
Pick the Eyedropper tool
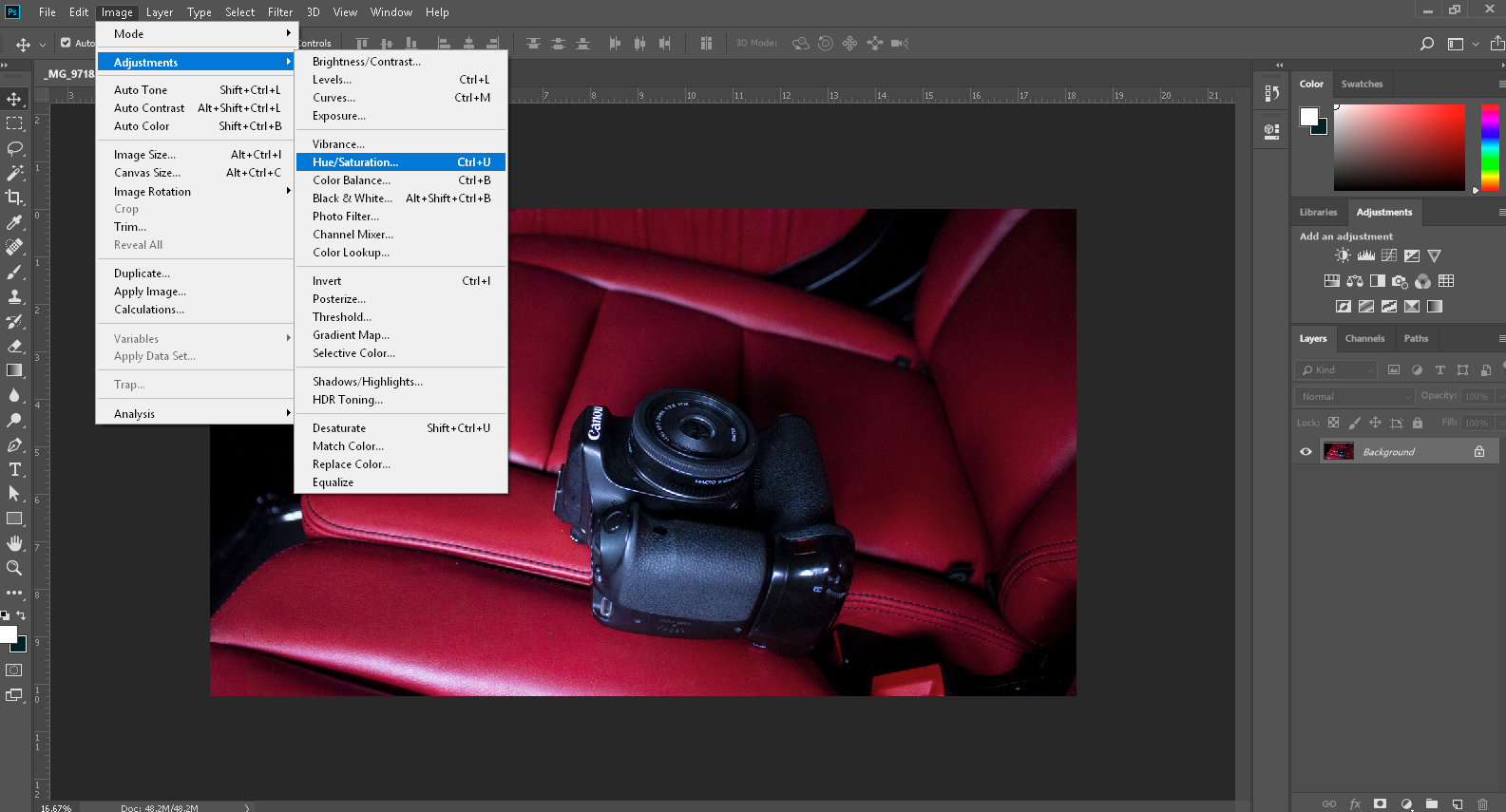pyautogui.click(x=14, y=222)
